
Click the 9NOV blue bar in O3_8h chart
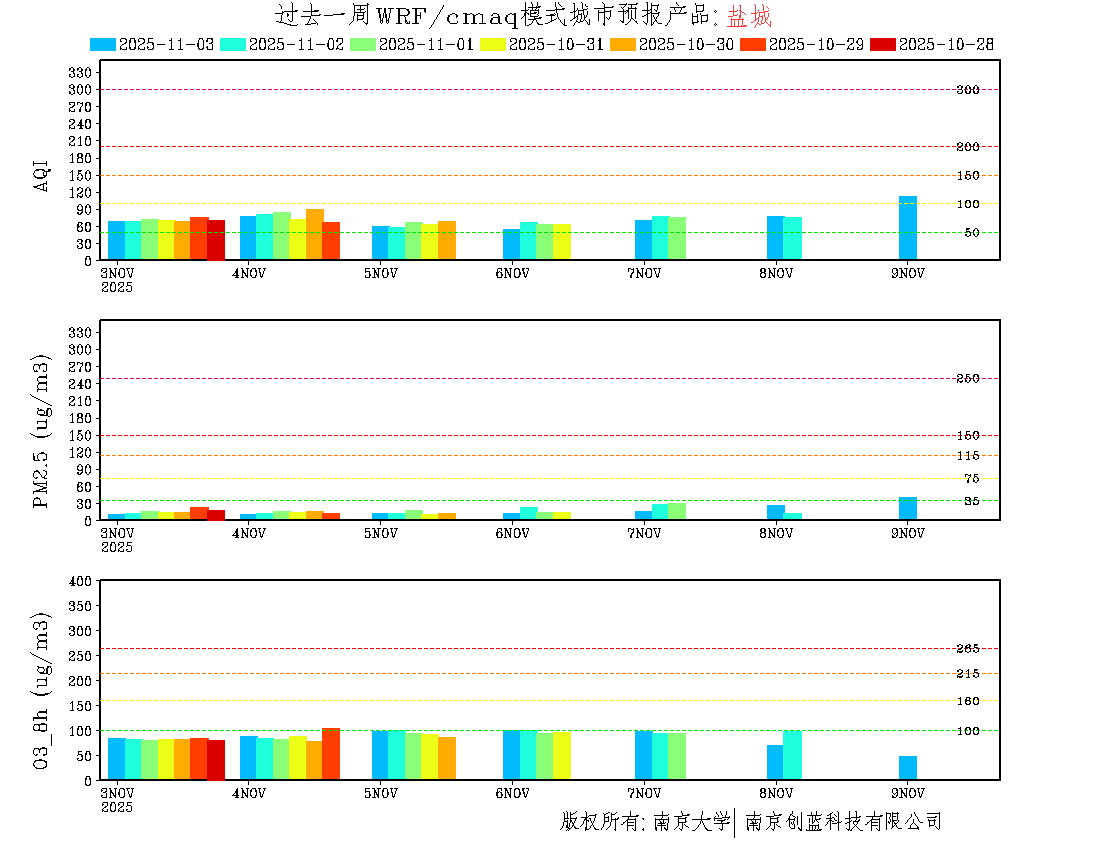coord(907,768)
